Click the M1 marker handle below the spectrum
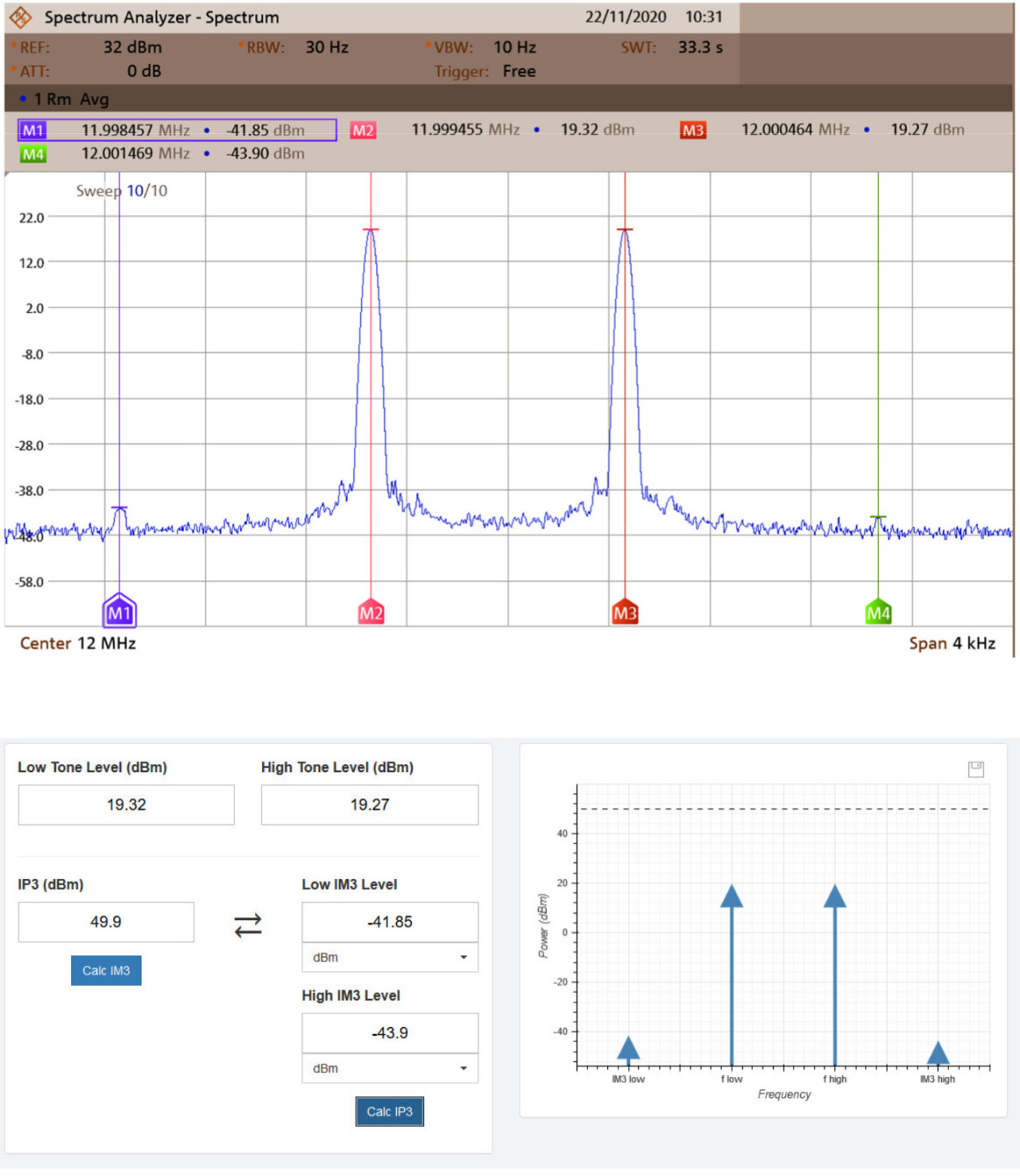 (x=120, y=612)
